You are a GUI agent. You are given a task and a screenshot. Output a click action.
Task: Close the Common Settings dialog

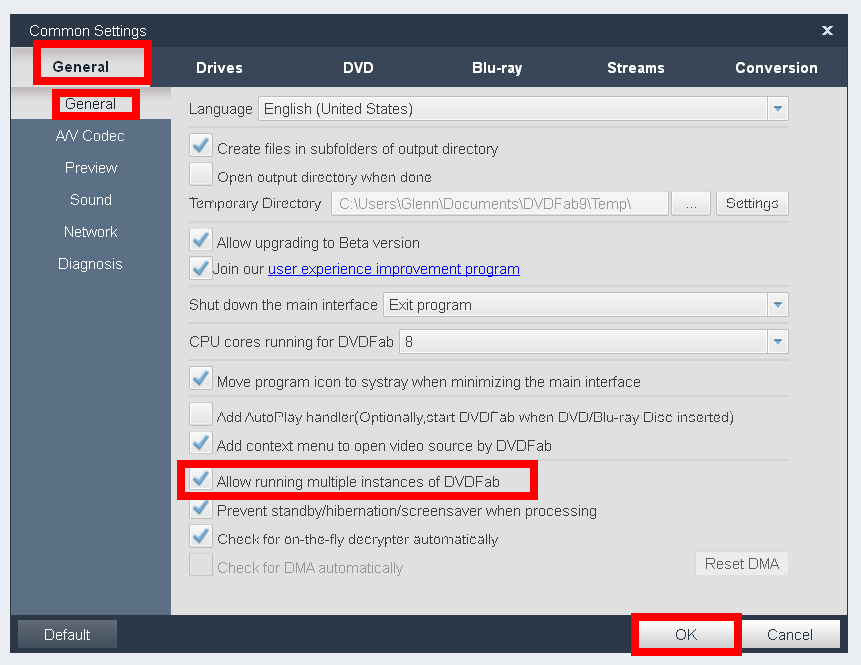(x=827, y=30)
